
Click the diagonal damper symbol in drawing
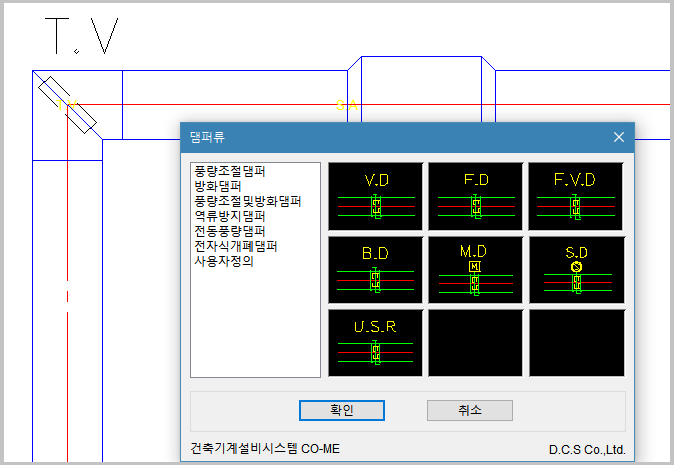click(x=68, y=106)
